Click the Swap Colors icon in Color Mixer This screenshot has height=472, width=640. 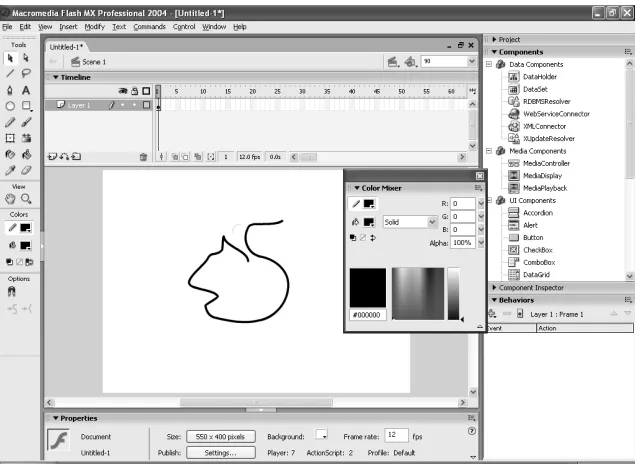(x=373, y=238)
